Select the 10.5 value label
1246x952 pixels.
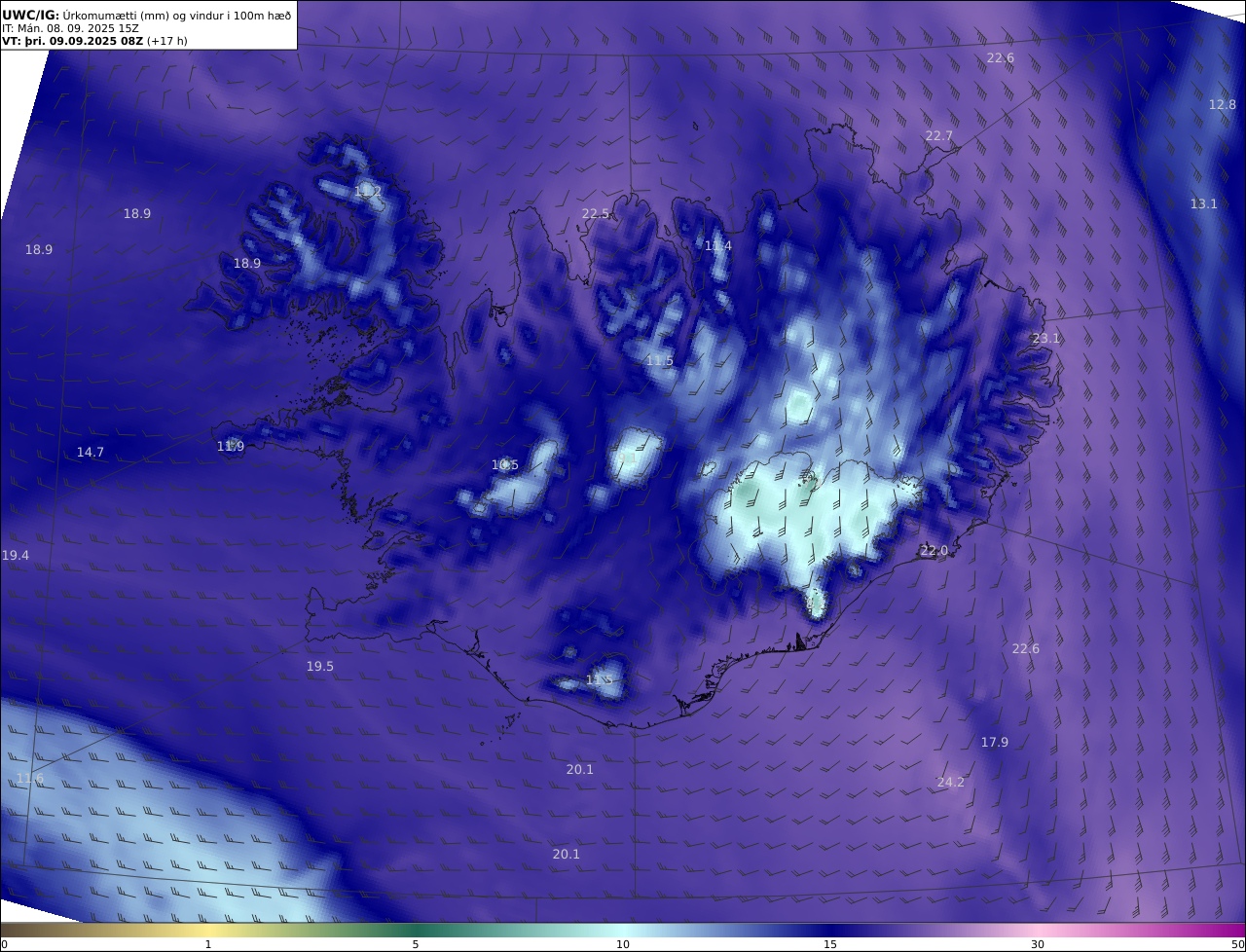tap(505, 465)
